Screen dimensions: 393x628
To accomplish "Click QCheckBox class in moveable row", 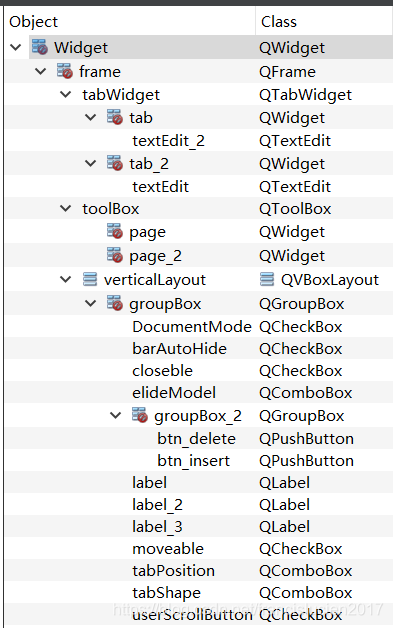I will 300,549.
